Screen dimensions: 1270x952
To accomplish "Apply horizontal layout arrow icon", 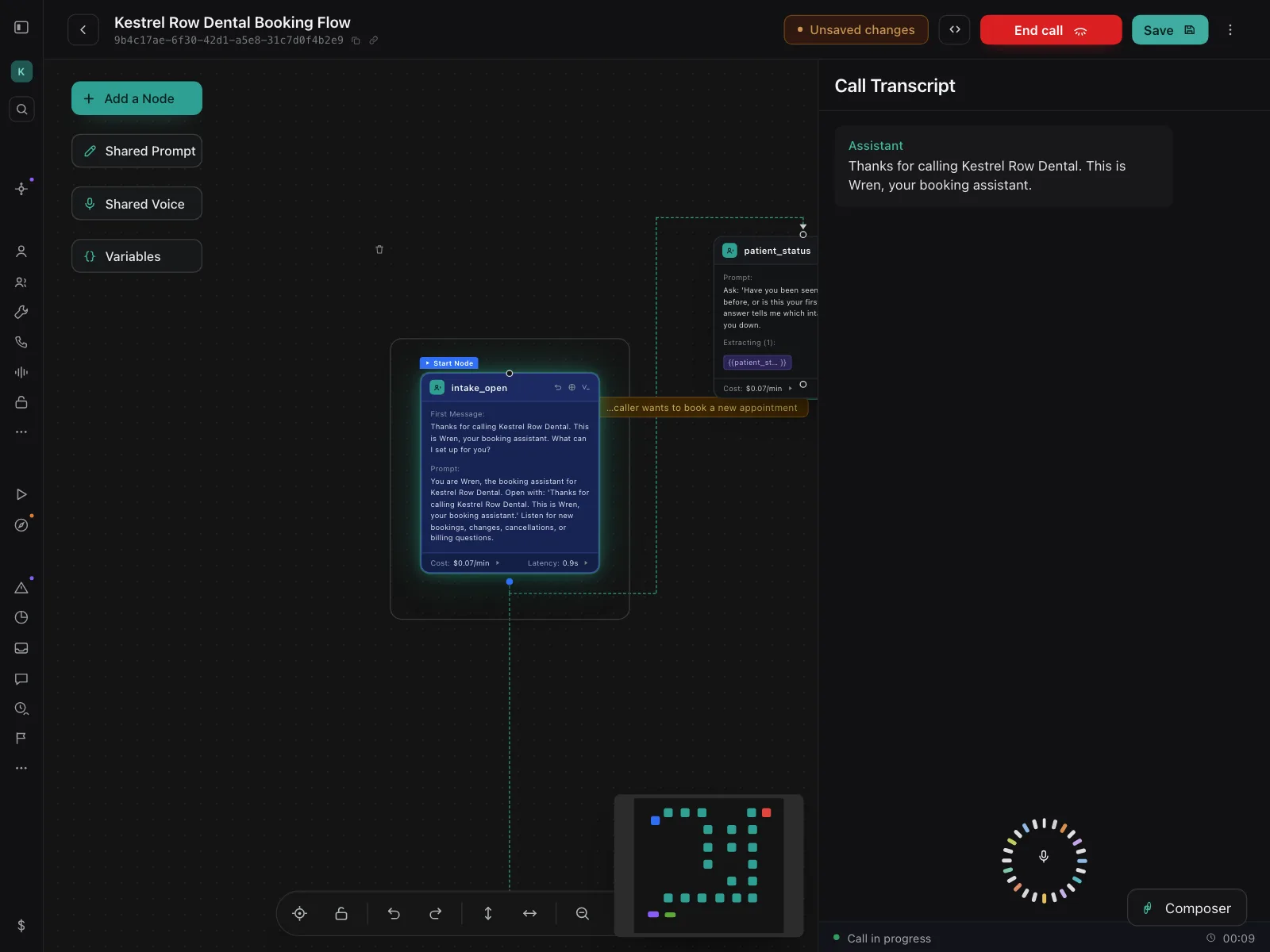I will coord(530,914).
